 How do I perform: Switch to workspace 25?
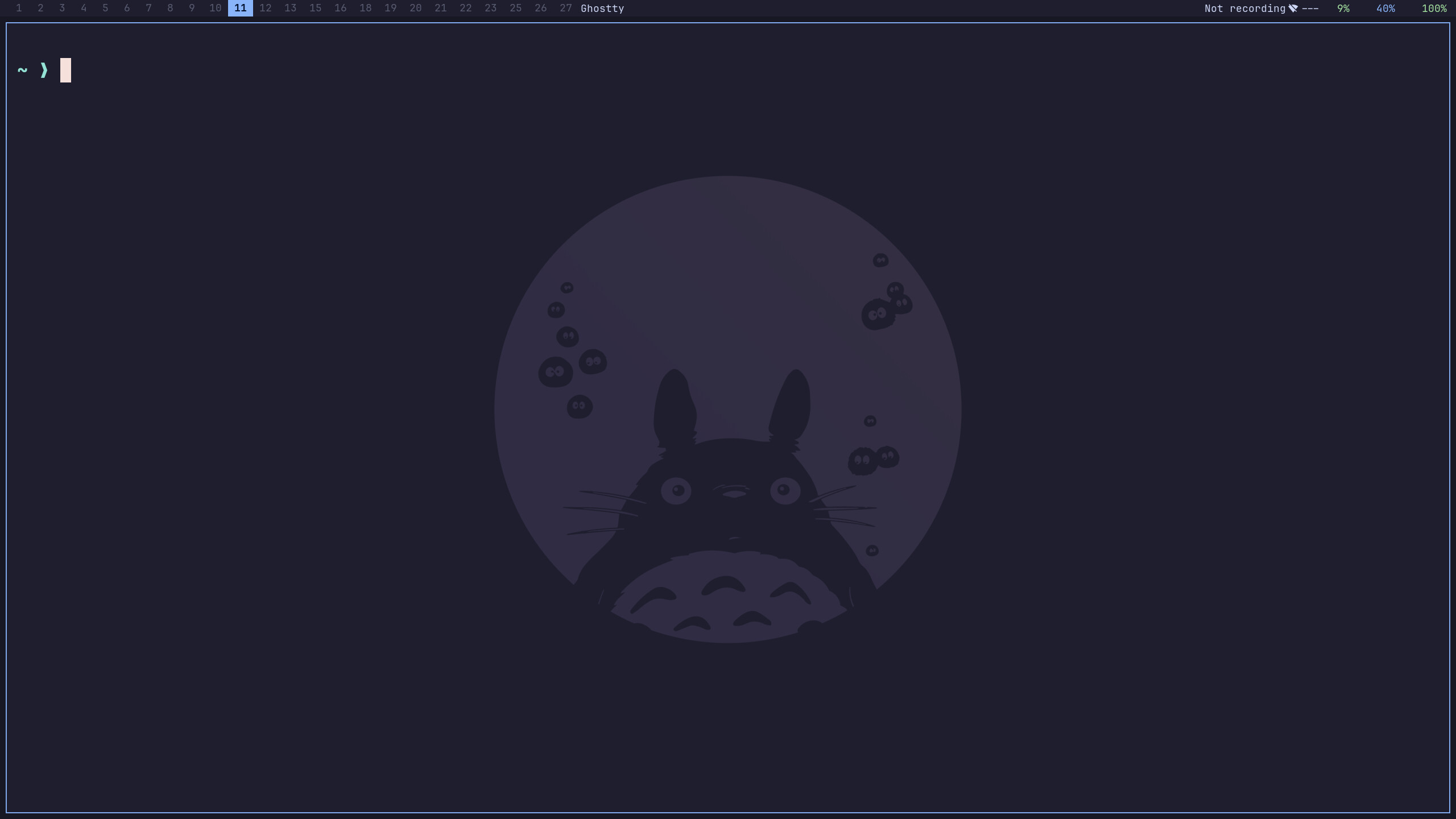point(516,8)
